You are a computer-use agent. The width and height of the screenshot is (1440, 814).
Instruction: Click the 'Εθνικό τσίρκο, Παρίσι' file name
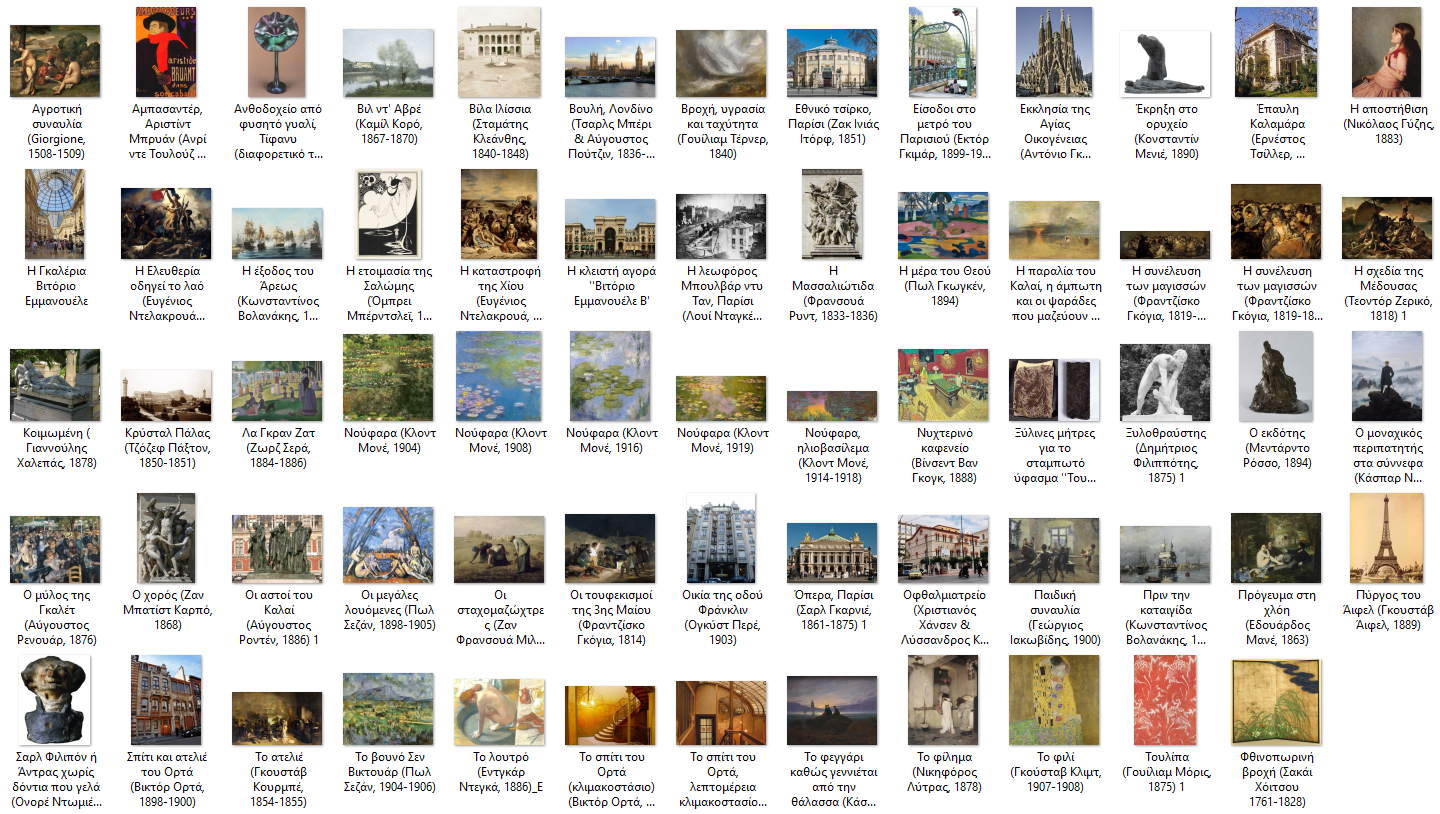pos(833,125)
